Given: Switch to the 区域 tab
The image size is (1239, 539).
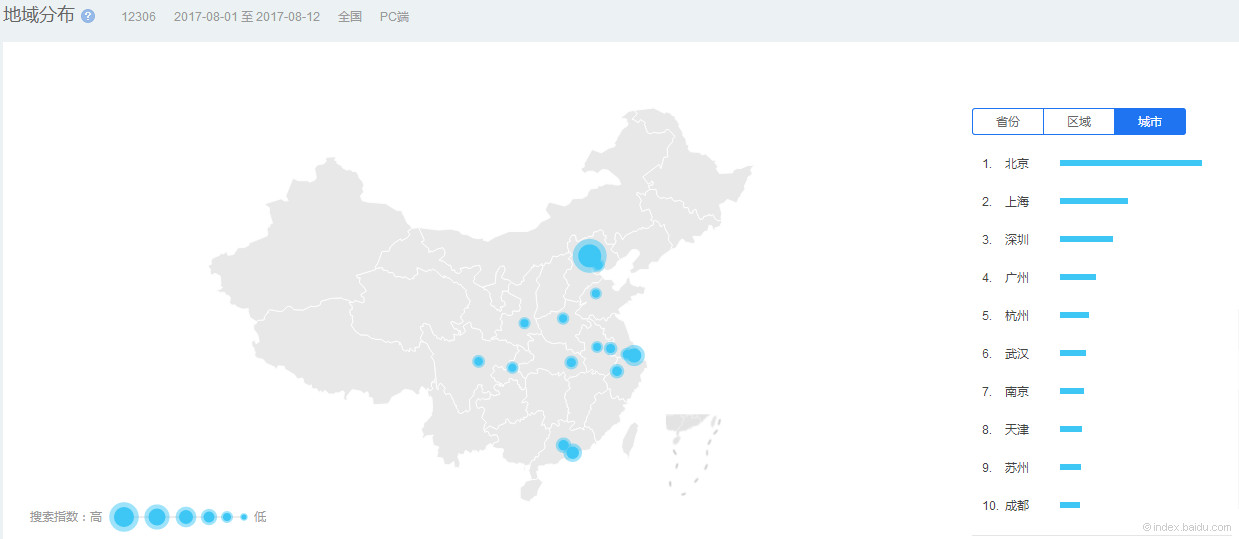Looking at the screenshot, I should pyautogui.click(x=1079, y=122).
